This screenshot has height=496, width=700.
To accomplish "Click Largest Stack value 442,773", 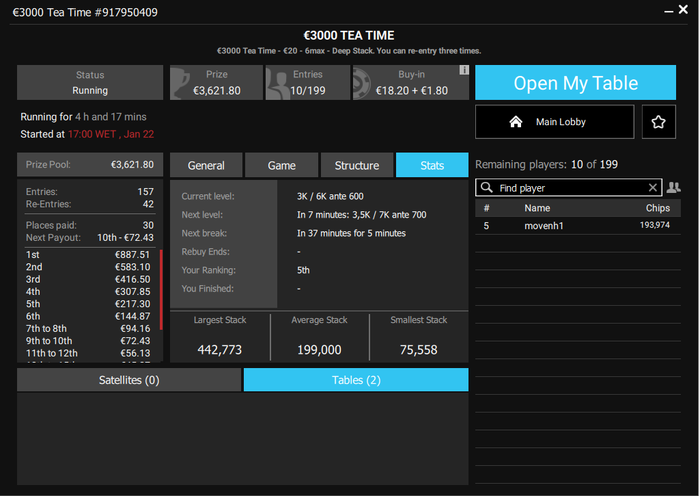I will [x=220, y=350].
